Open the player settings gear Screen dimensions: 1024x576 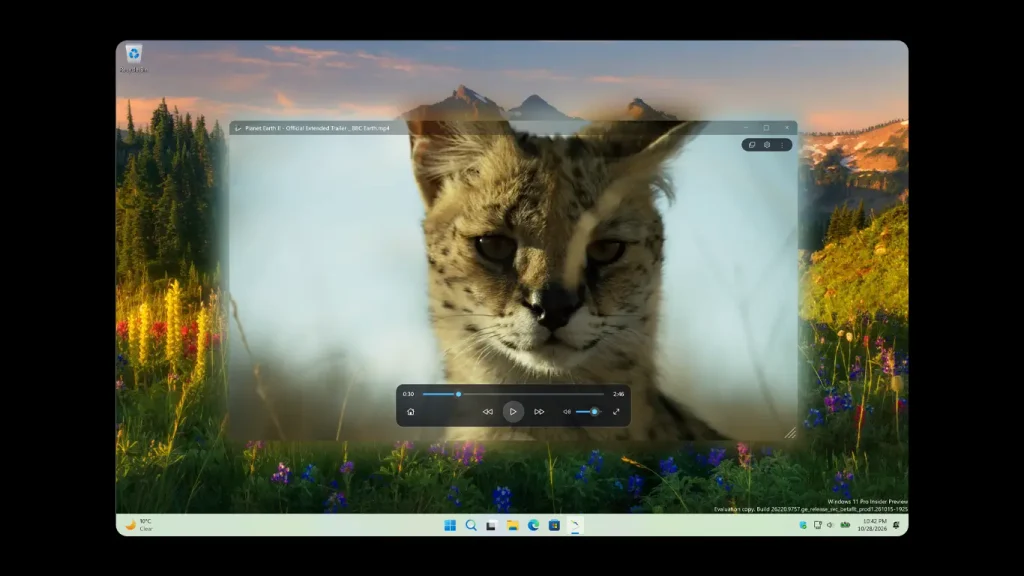point(767,145)
